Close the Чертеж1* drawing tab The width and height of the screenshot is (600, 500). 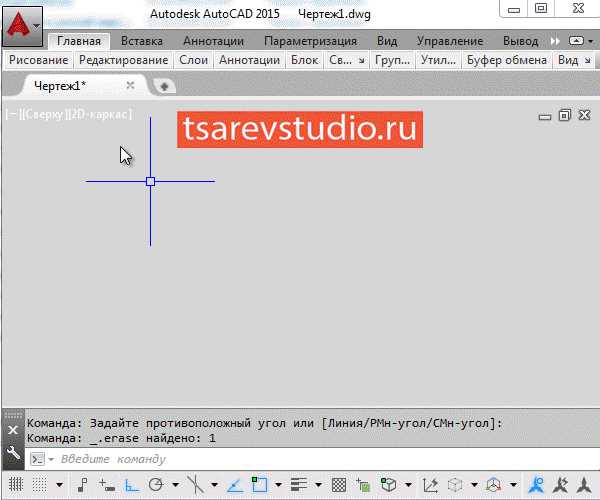(130, 85)
